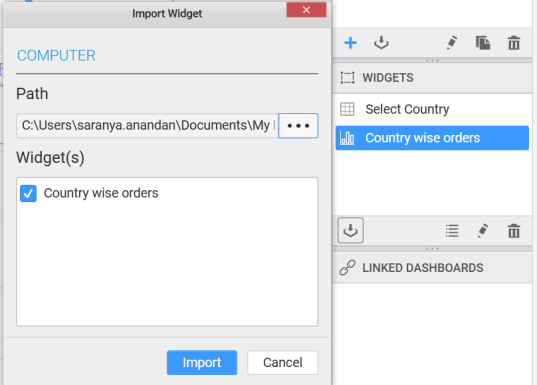Image resolution: width=537 pixels, height=385 pixels.
Task: Click the import widget icon below widgets list
Action: coord(350,230)
